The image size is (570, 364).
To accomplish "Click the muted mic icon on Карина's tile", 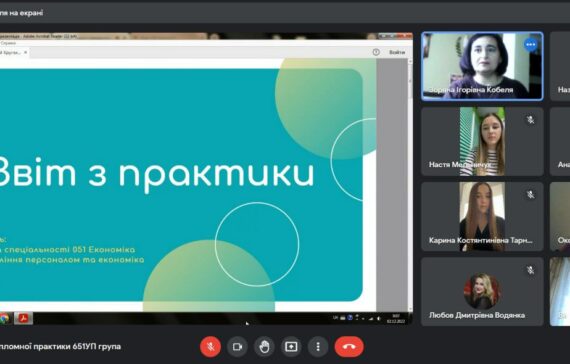I will pos(531,195).
